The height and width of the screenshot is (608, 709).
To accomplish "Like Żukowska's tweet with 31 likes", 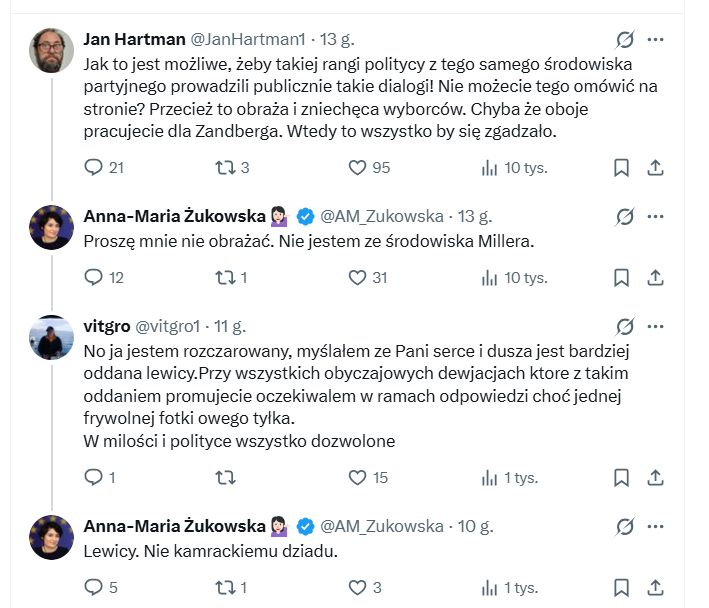I will coord(357,277).
